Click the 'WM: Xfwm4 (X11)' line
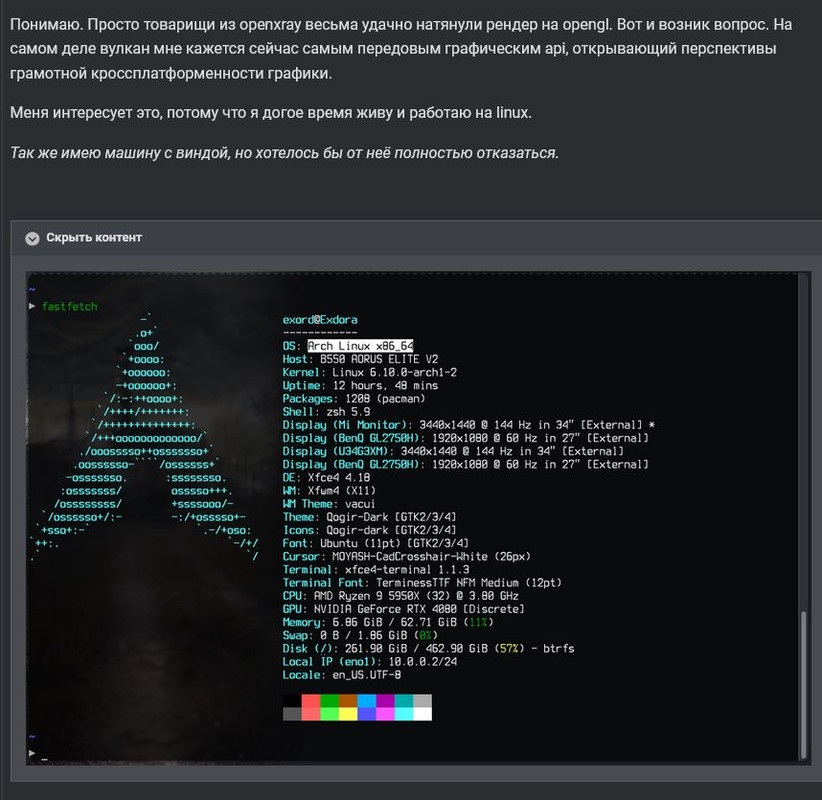The image size is (822, 800). click(329, 491)
